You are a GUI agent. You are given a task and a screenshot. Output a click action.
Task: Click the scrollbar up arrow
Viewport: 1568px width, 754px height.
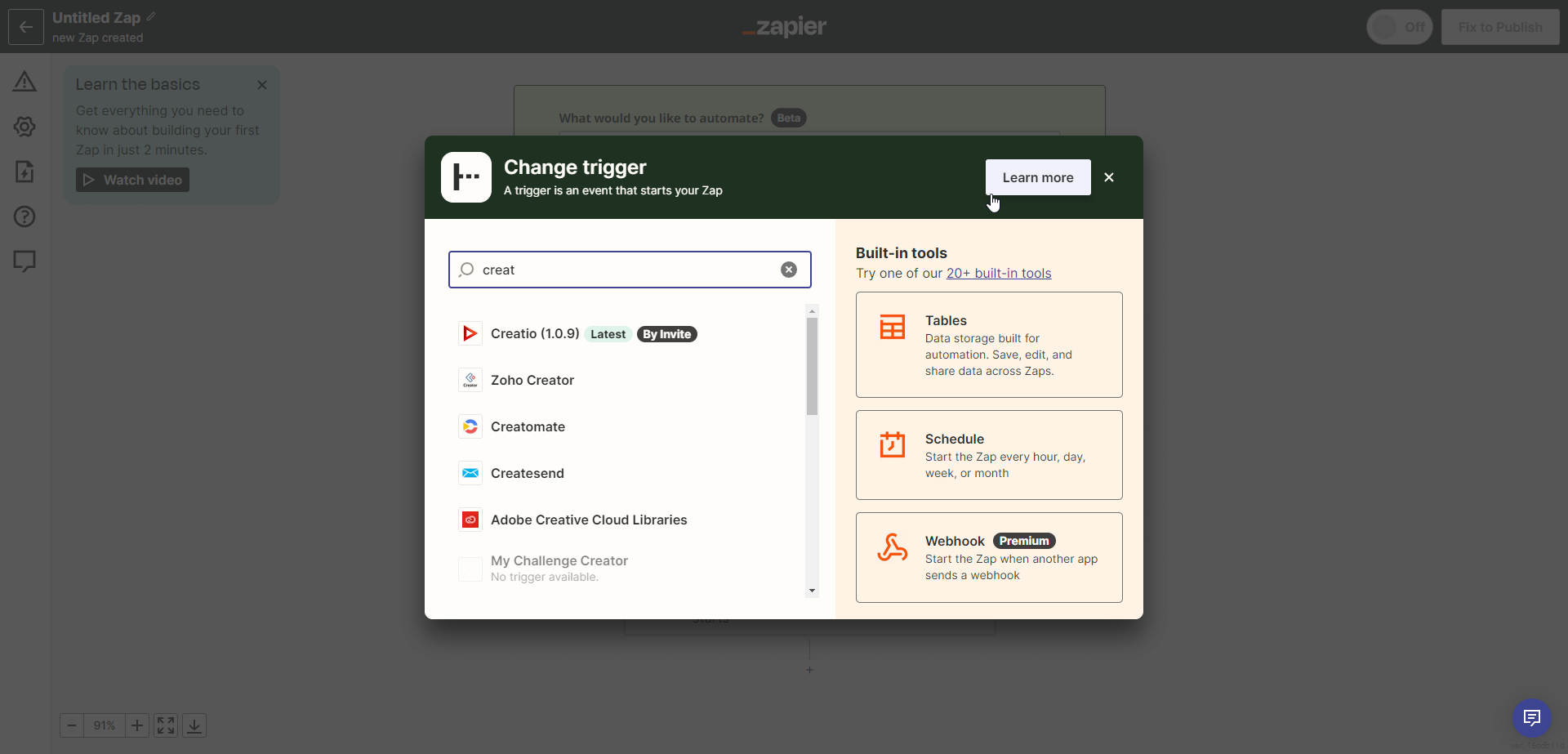[812, 311]
